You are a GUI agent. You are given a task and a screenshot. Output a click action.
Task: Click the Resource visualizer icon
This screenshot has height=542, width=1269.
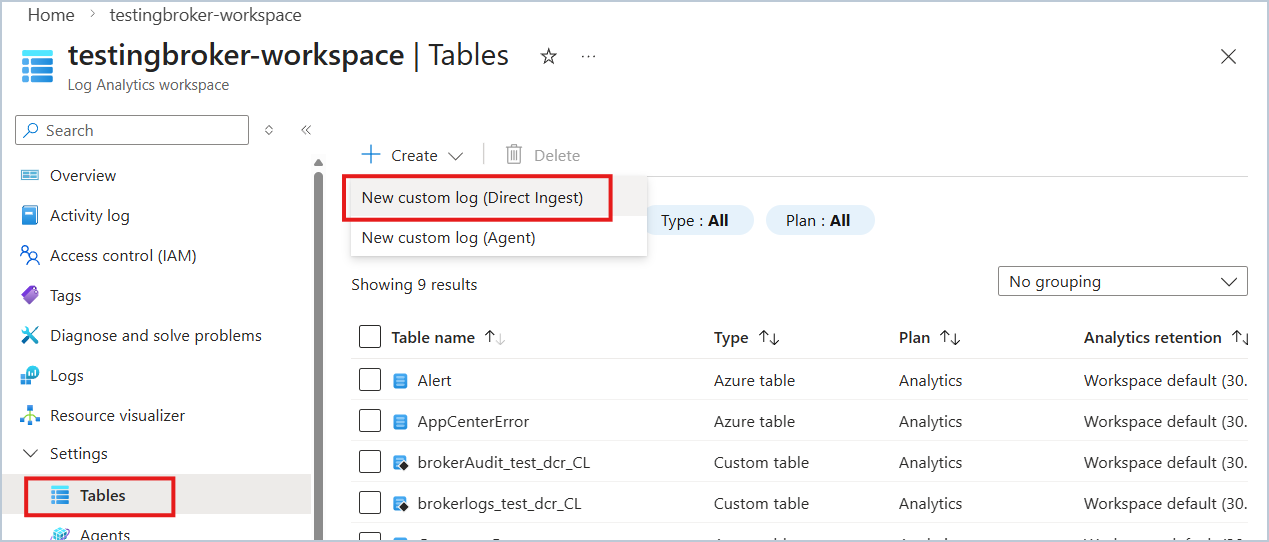[30, 415]
